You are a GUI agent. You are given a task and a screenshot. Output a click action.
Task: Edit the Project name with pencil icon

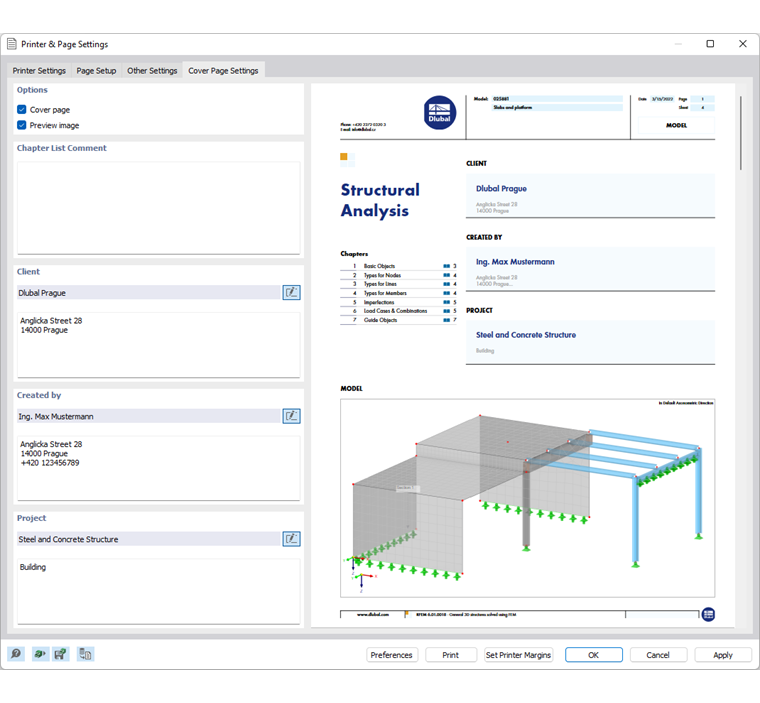point(291,539)
